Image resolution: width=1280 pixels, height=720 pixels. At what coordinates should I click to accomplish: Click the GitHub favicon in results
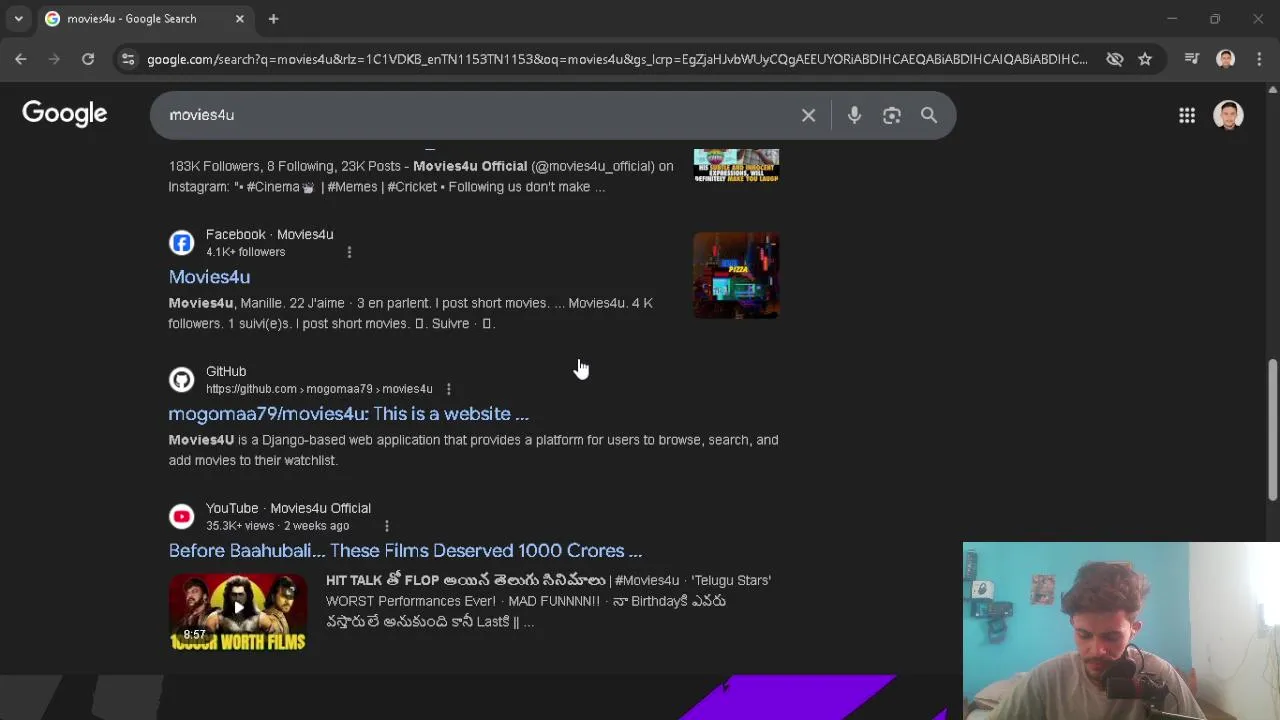click(x=181, y=380)
